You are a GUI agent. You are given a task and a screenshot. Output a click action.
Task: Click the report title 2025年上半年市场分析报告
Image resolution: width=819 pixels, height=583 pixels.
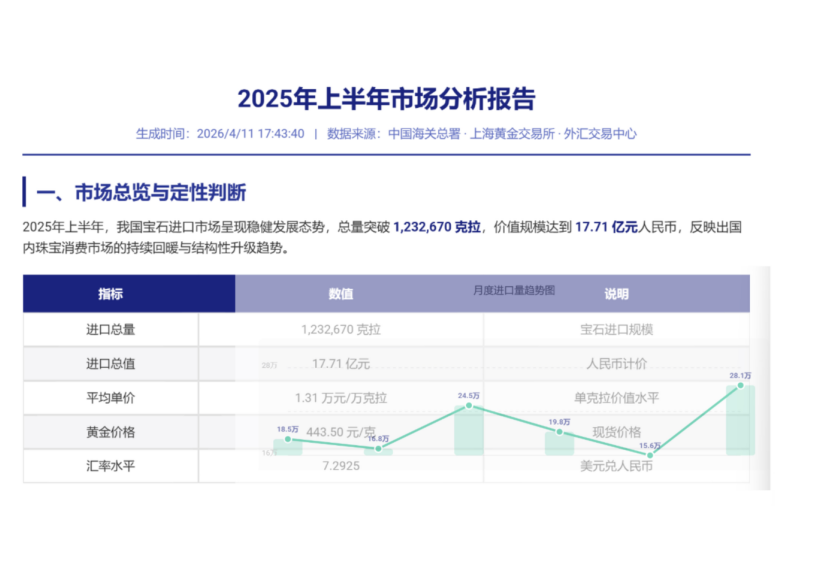[x=386, y=99]
